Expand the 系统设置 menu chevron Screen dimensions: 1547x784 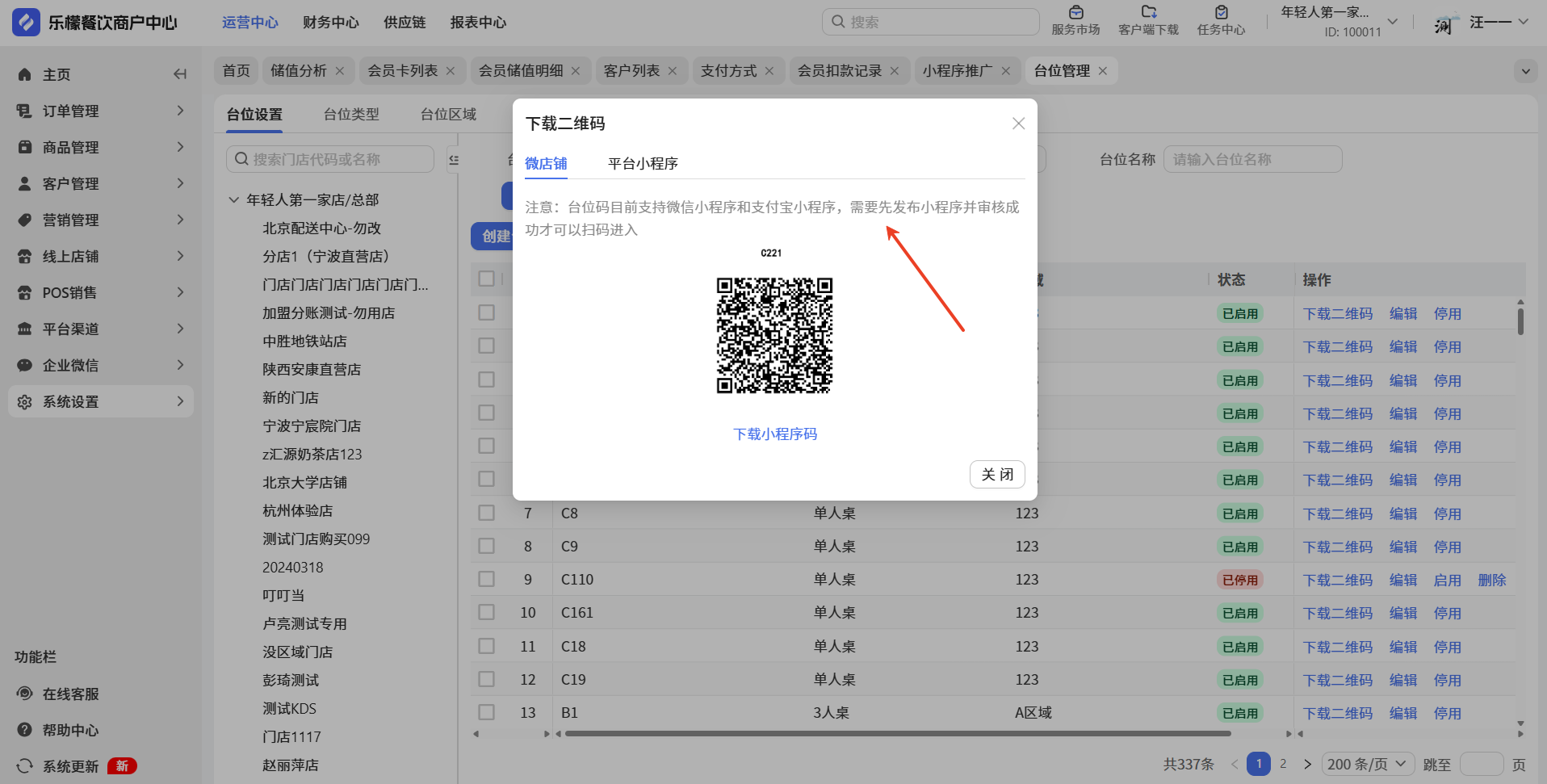(x=180, y=401)
